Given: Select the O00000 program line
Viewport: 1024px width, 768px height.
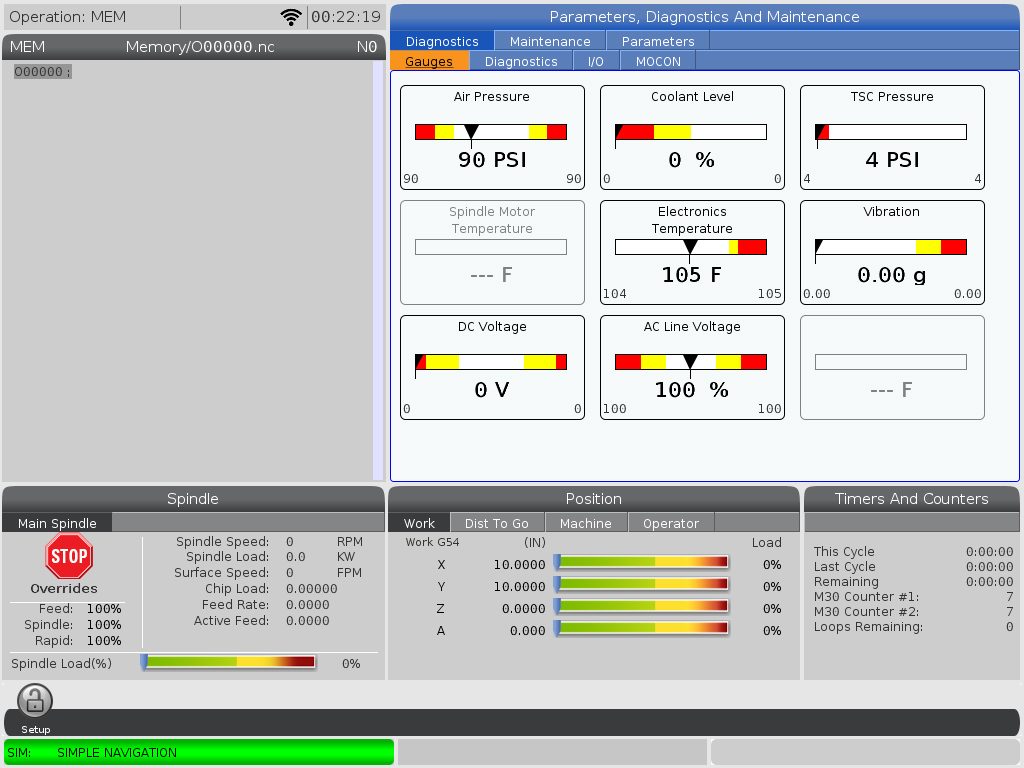Looking at the screenshot, I should [x=43, y=72].
